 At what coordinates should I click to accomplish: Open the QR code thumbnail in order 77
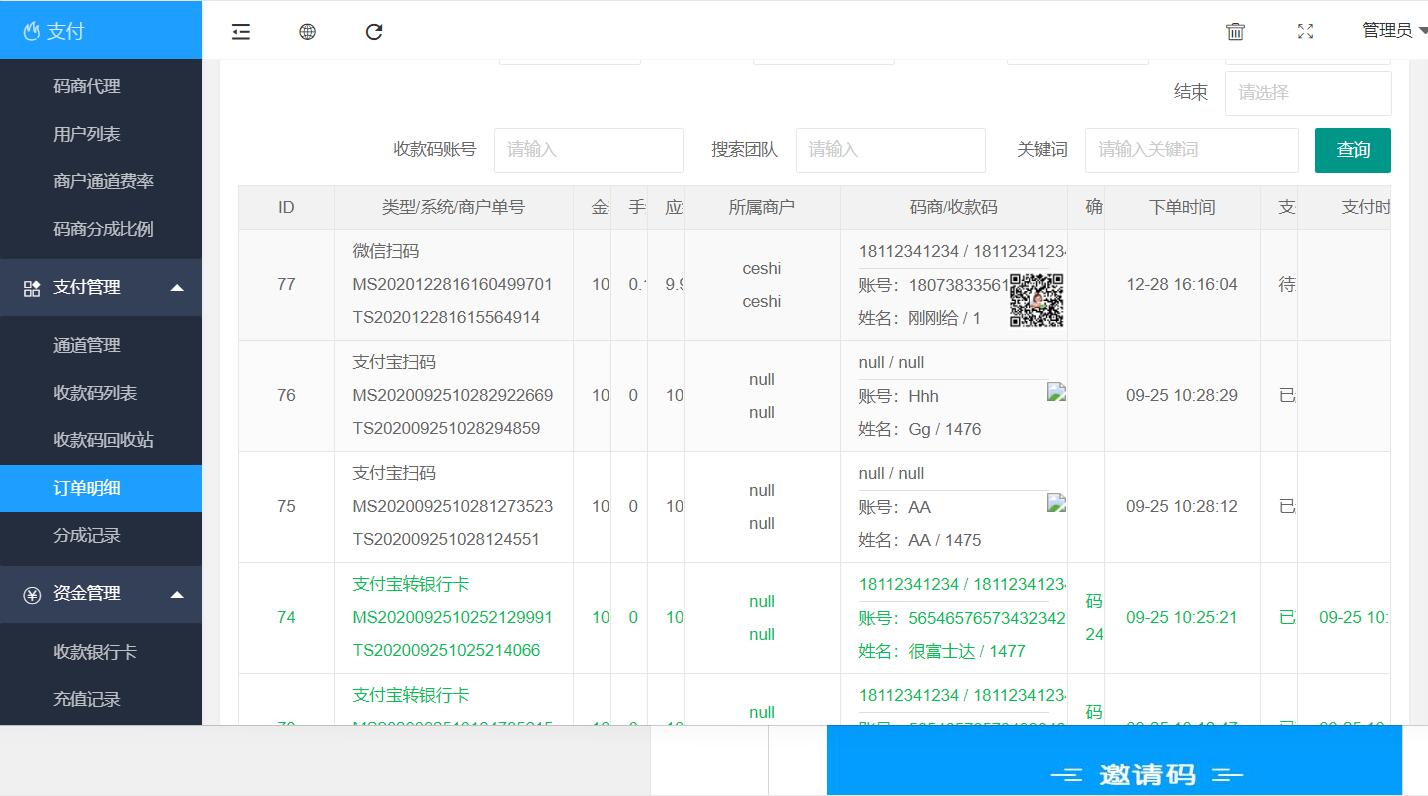[x=1036, y=300]
